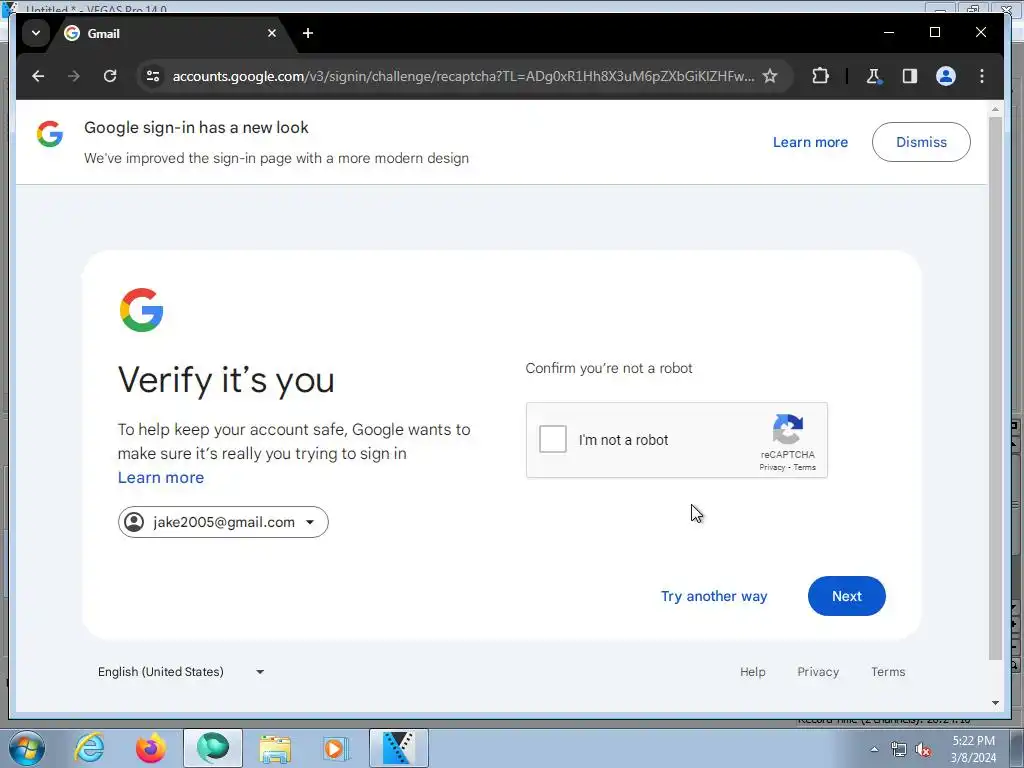Check the I'm not a robot box

pos(552,439)
